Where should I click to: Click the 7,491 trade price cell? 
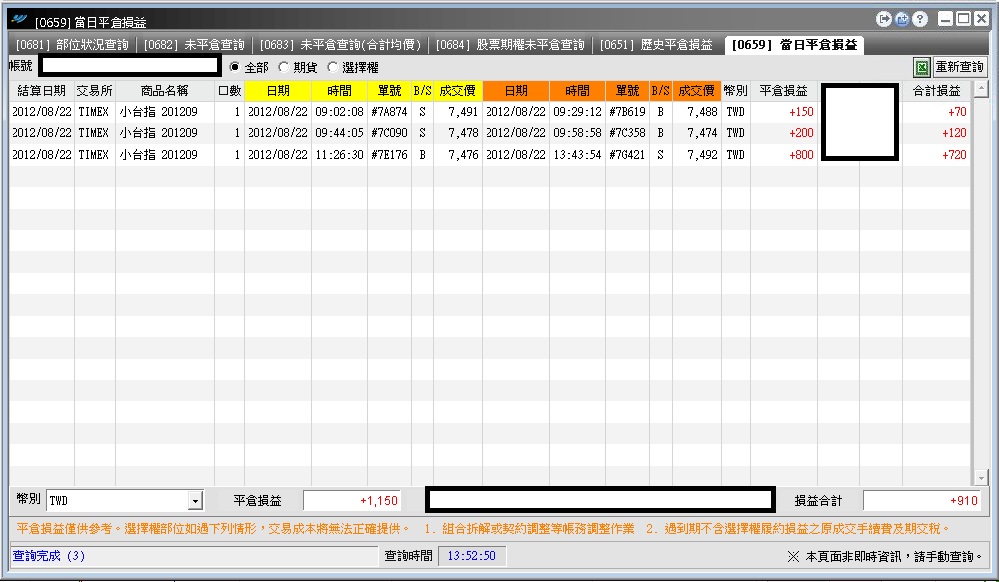click(x=457, y=112)
